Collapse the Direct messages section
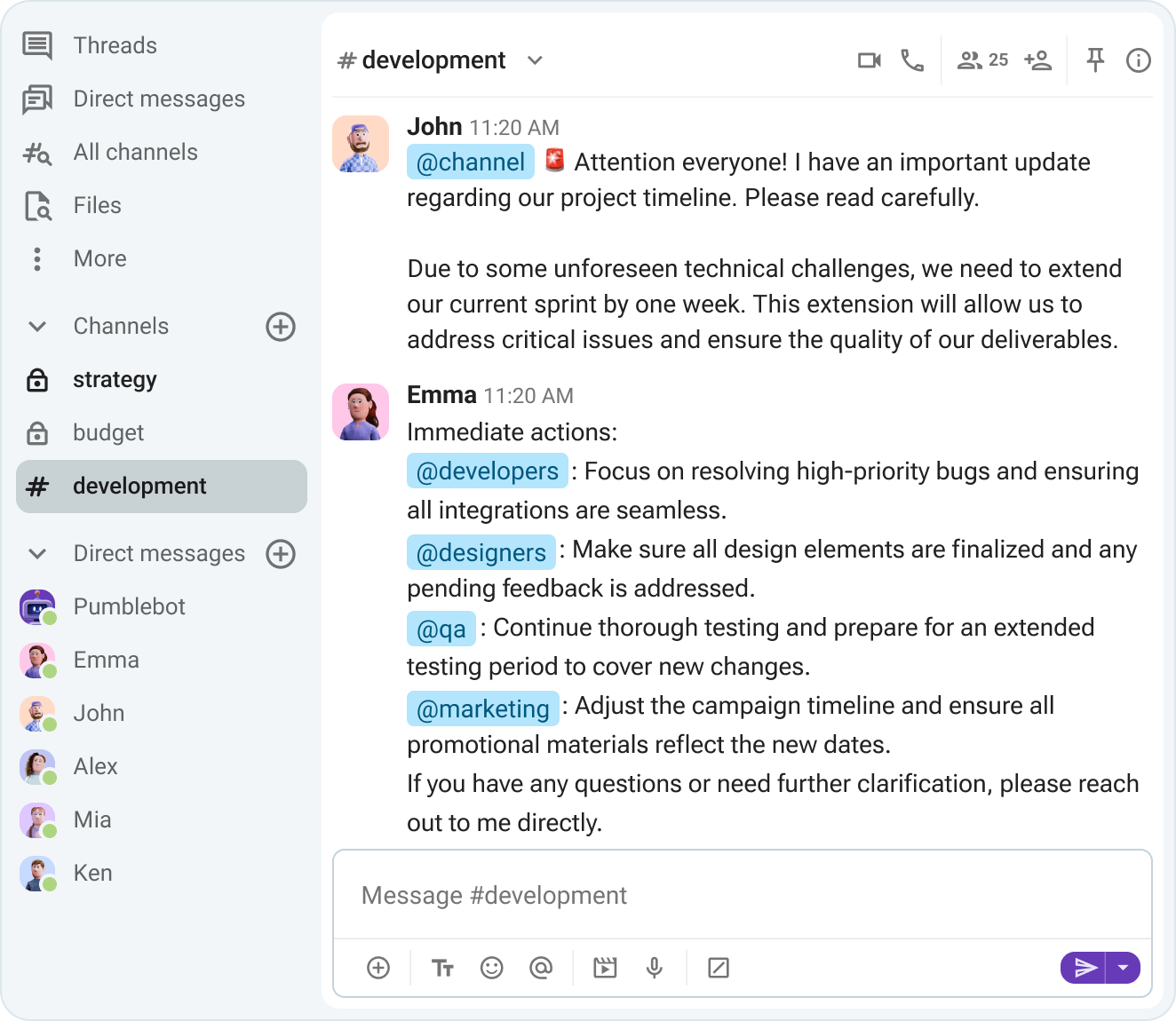 point(36,553)
